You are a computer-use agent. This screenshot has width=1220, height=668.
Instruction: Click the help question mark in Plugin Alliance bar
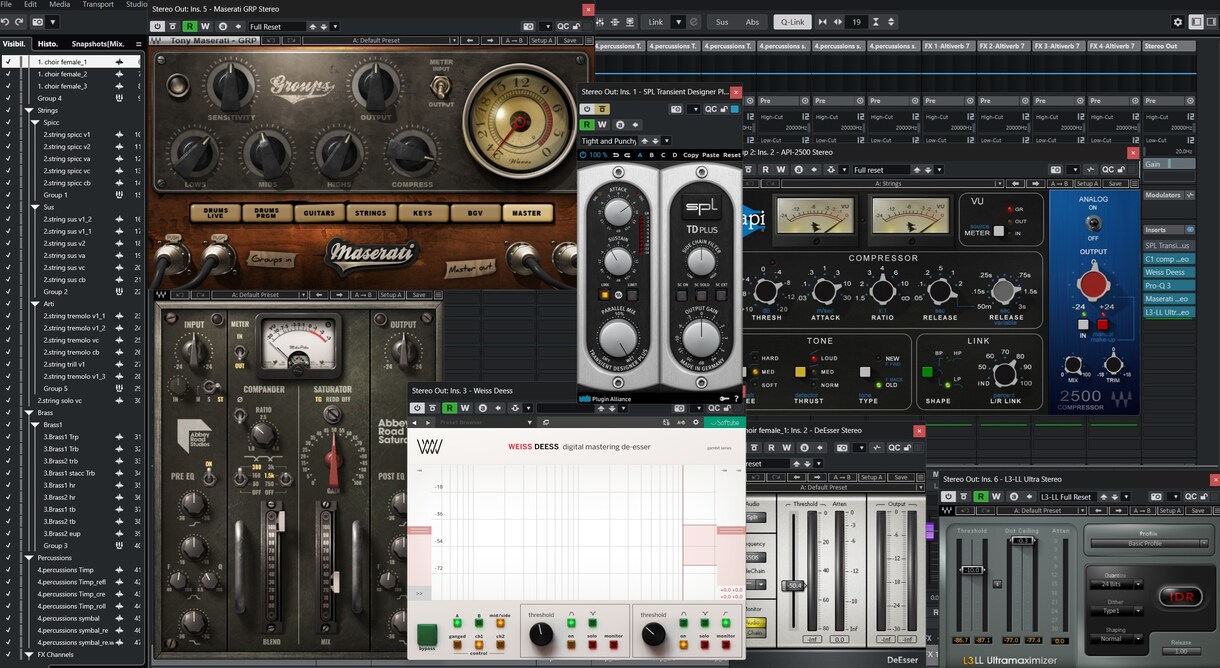point(736,398)
